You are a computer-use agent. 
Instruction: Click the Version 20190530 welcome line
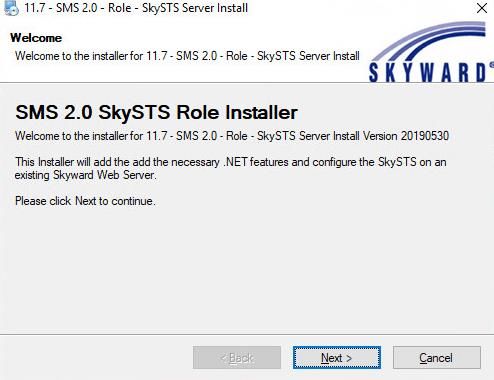coord(232,136)
